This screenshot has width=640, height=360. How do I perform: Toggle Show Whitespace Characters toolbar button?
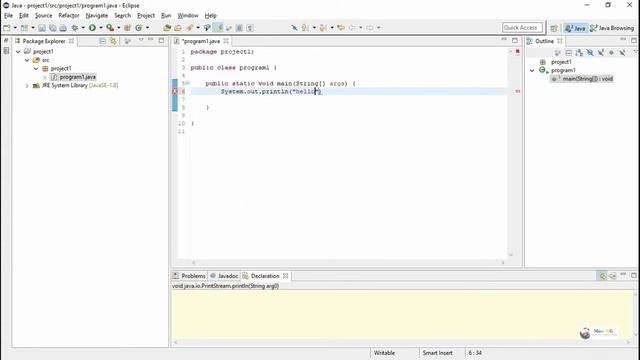[250, 28]
